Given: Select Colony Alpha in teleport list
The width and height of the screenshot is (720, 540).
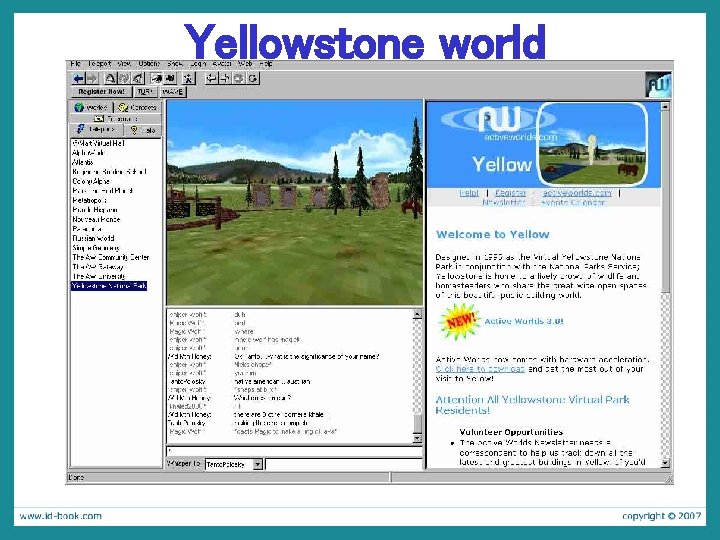Looking at the screenshot, I should tap(91, 181).
